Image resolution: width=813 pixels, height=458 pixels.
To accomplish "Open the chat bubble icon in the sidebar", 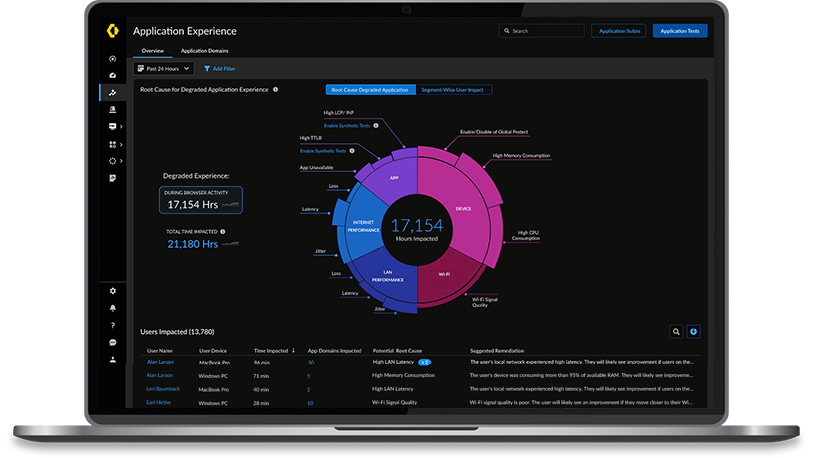I will tap(113, 342).
